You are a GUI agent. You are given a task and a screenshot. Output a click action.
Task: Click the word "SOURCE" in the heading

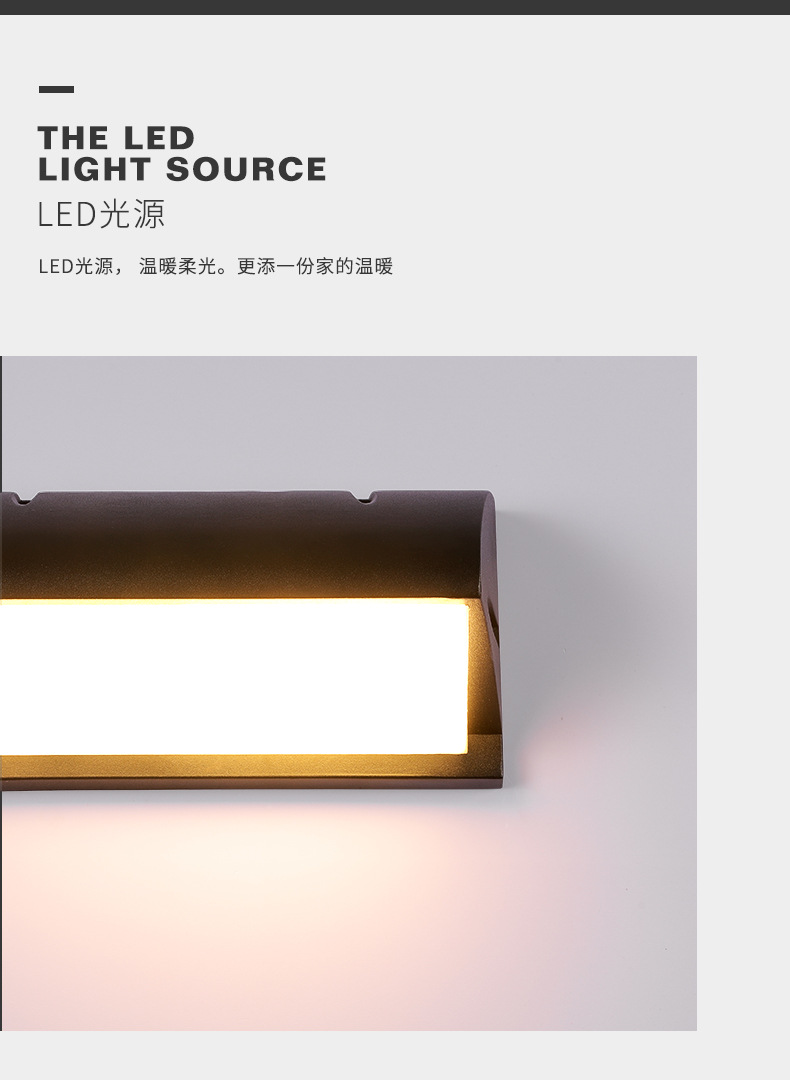pos(246,169)
